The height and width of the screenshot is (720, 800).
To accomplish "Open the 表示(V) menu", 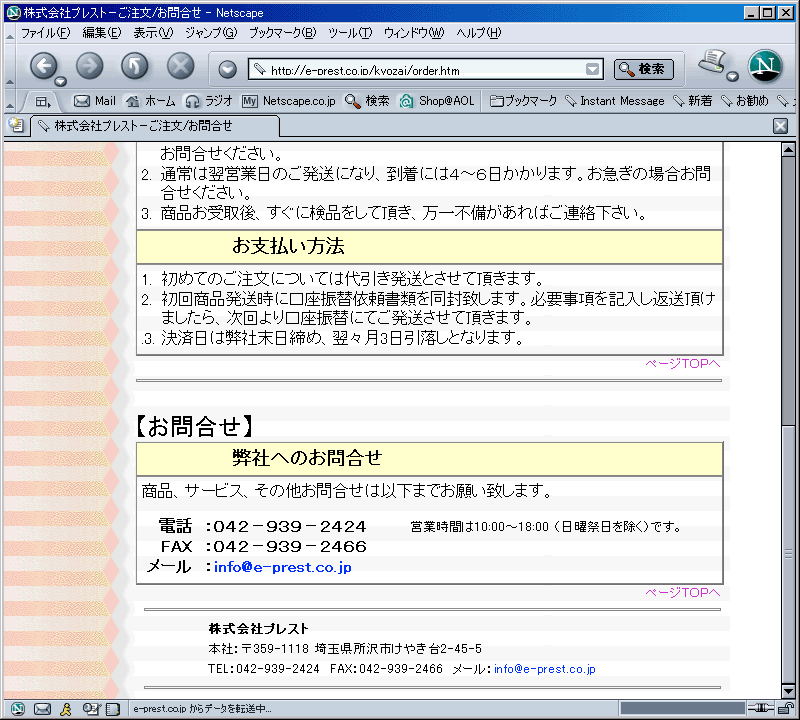I will click(153, 33).
